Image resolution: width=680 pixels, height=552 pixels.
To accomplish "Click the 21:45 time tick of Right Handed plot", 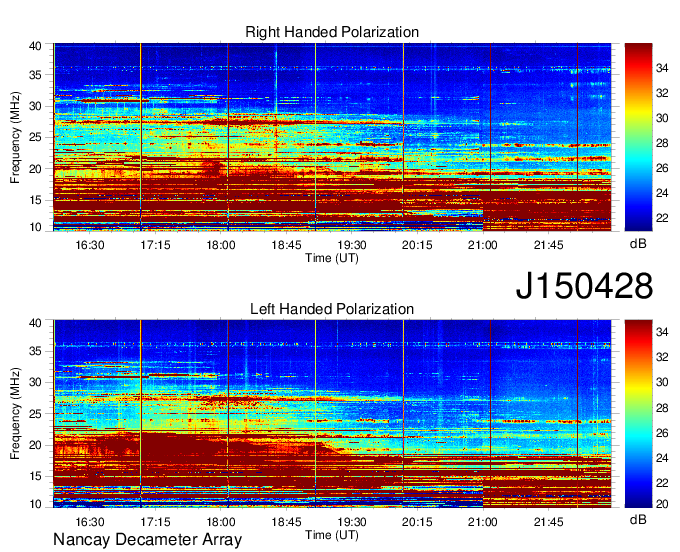I will 548,245.
